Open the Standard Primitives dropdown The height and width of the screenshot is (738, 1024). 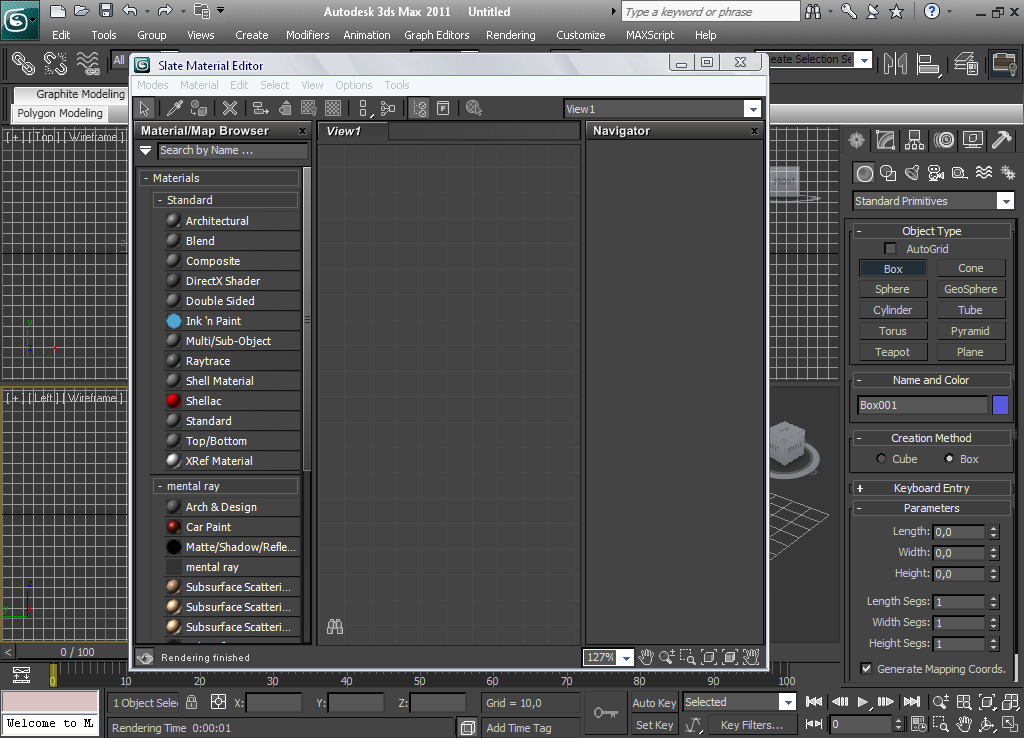tap(1006, 201)
